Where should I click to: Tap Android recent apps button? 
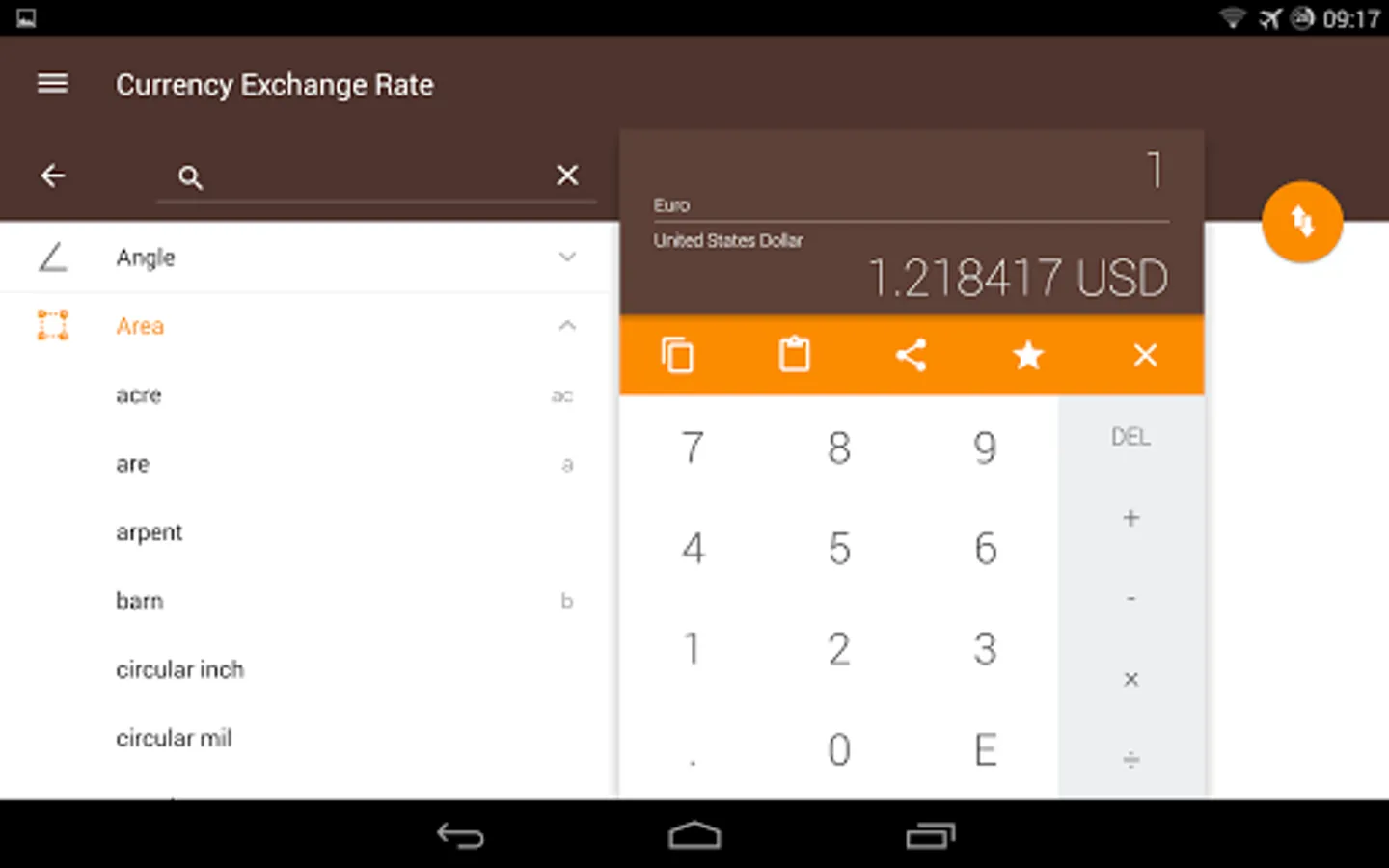click(930, 835)
